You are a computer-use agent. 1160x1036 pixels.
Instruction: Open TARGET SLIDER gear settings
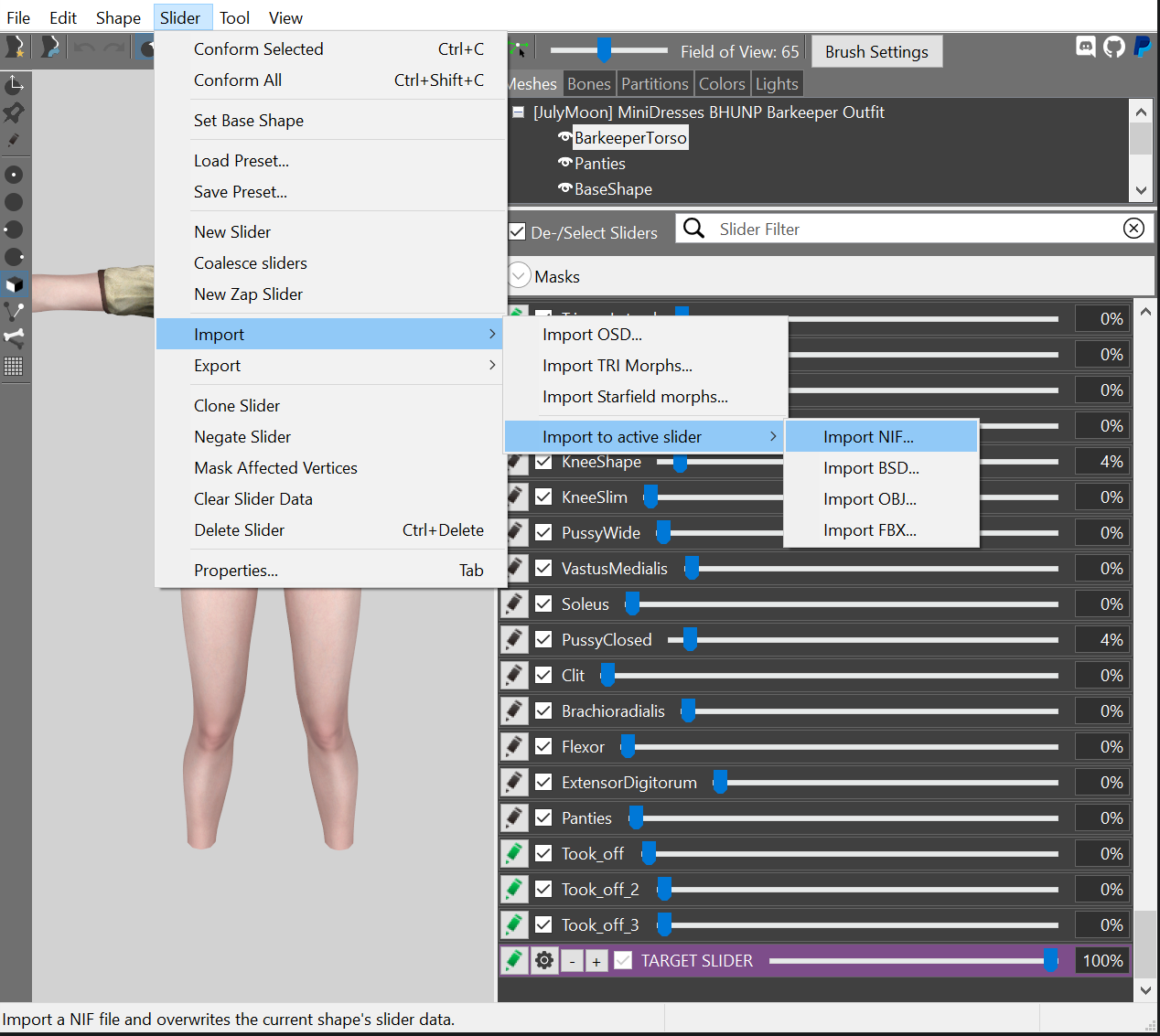[544, 960]
